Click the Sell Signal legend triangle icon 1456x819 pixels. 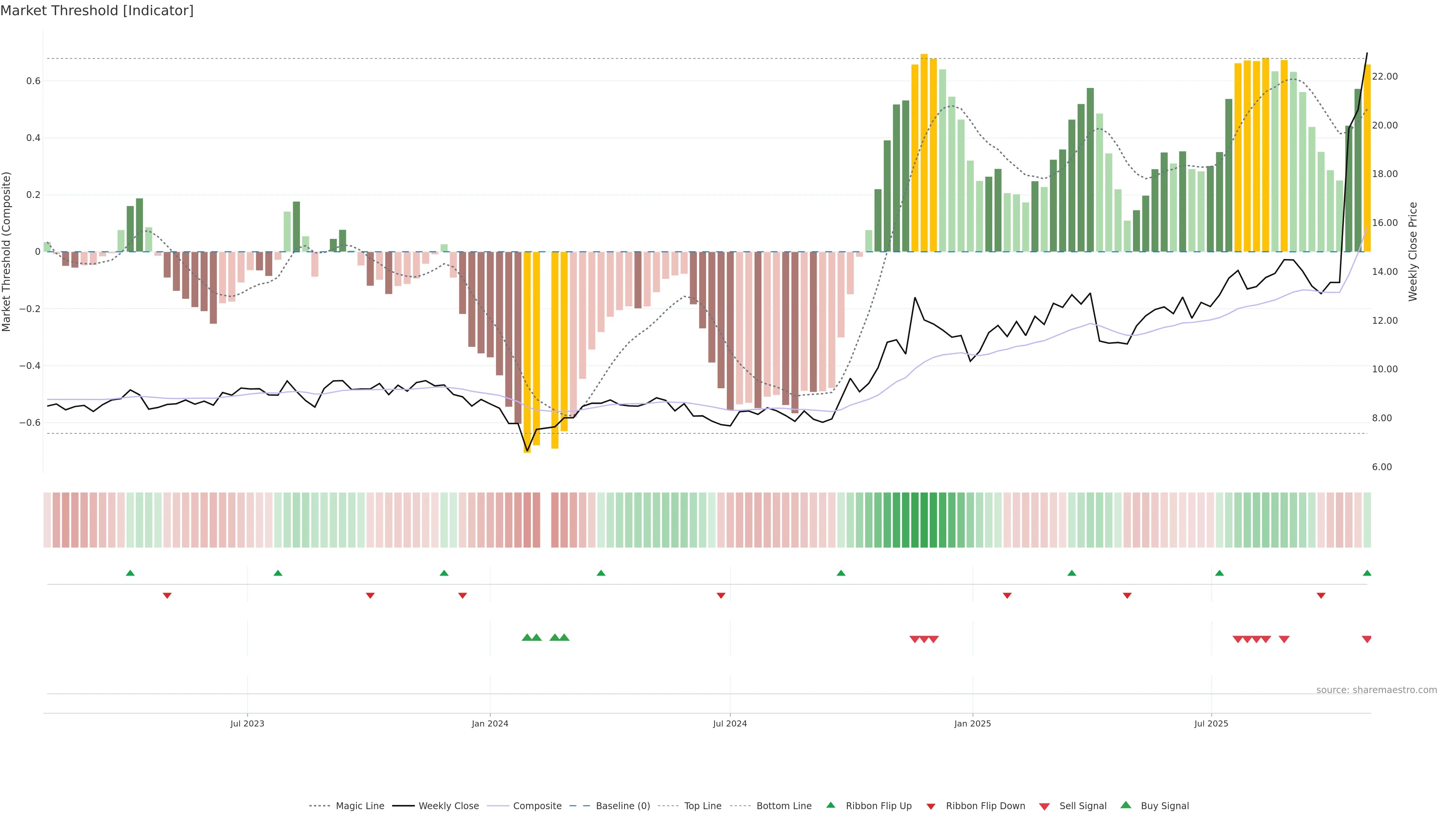coord(1045,806)
